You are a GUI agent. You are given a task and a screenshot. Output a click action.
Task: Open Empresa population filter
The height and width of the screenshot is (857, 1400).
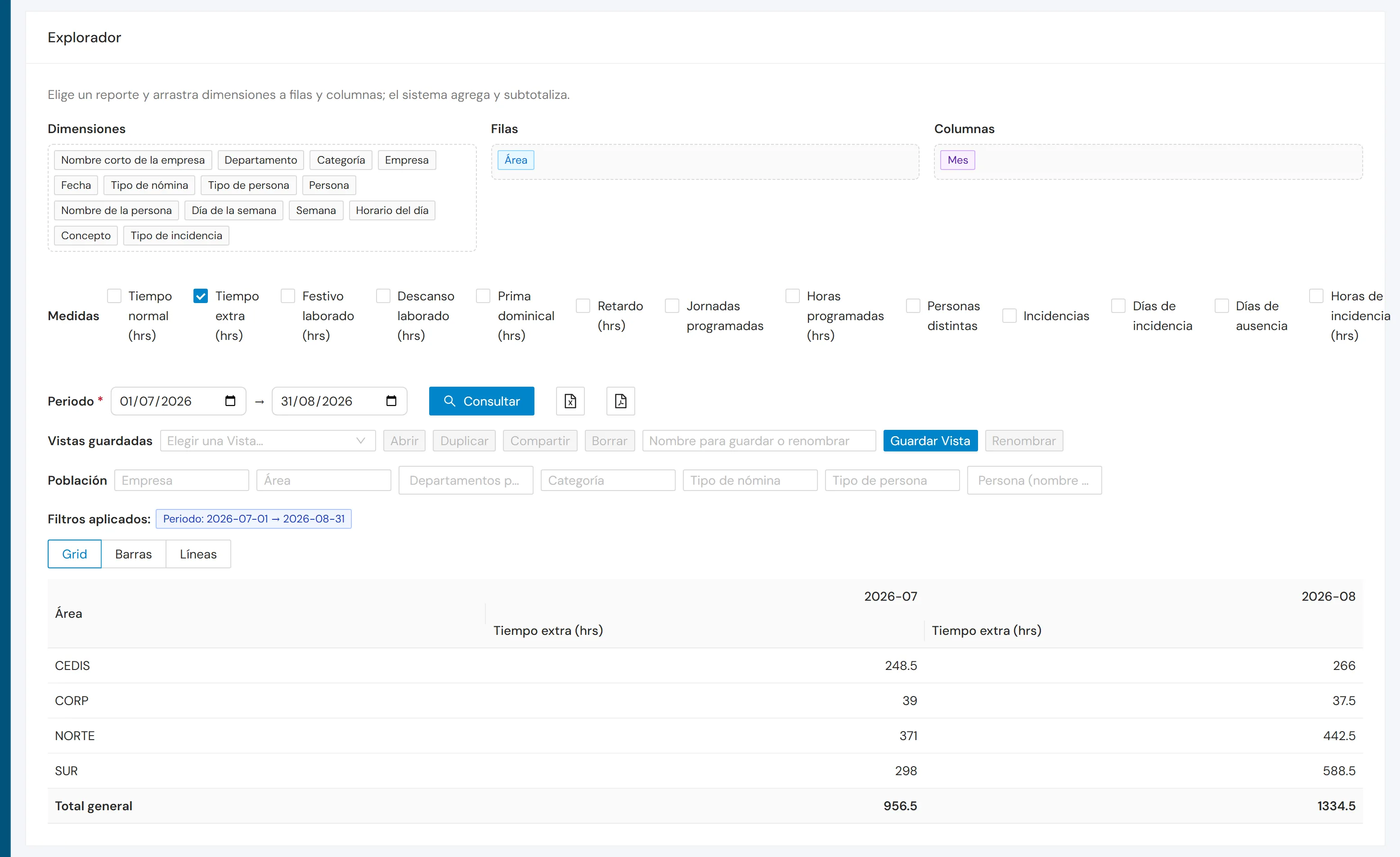point(182,481)
